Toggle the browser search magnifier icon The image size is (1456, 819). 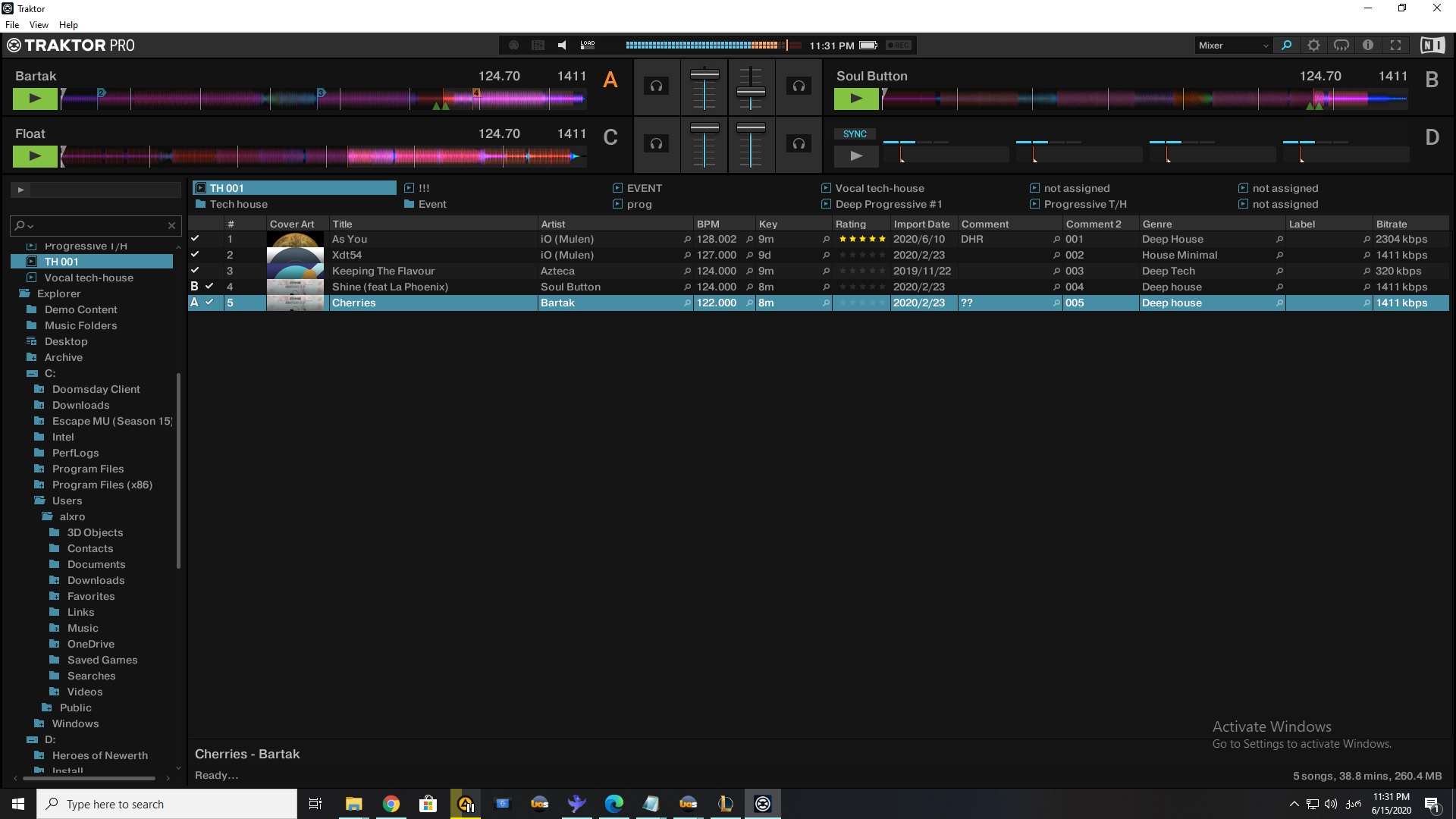point(1286,45)
